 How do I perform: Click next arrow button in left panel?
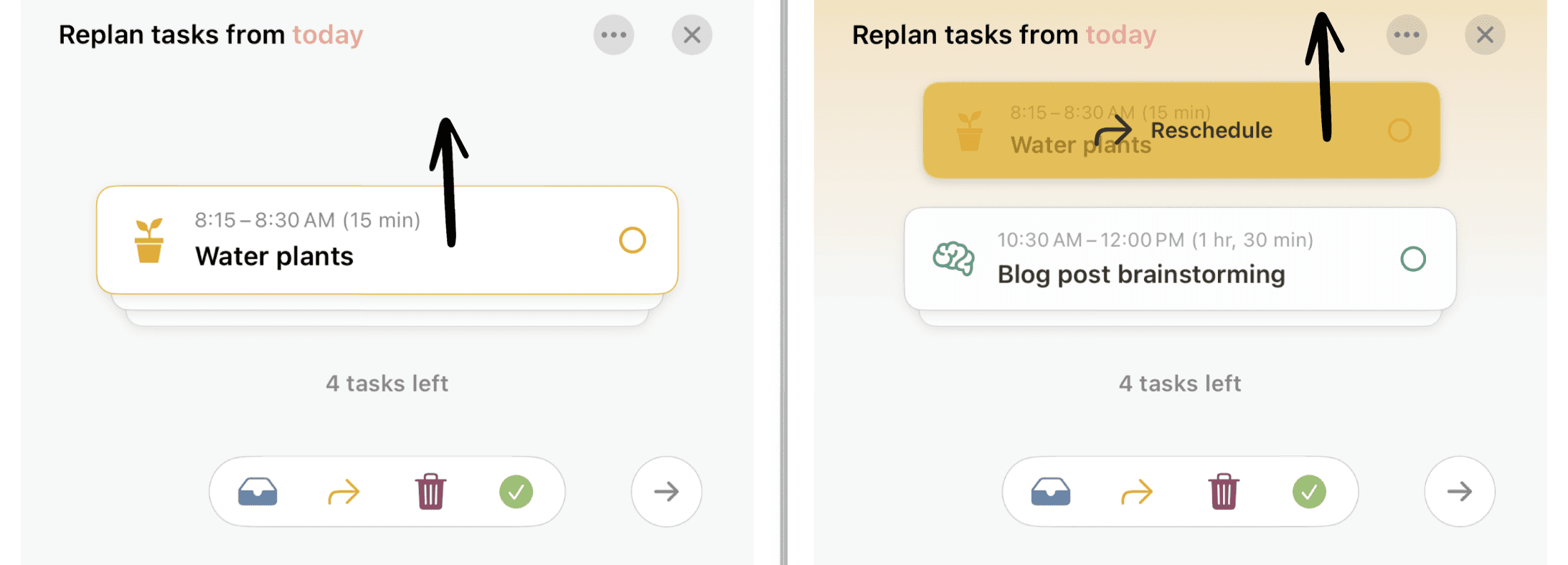(666, 492)
